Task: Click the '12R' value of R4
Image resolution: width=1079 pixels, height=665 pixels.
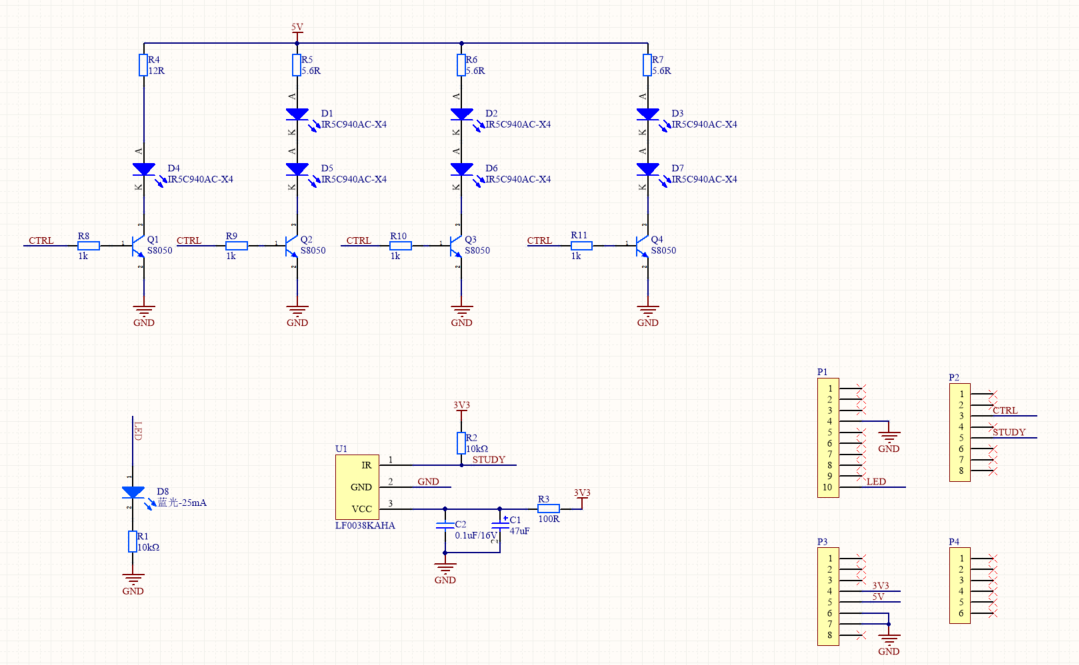Action: click(156, 70)
